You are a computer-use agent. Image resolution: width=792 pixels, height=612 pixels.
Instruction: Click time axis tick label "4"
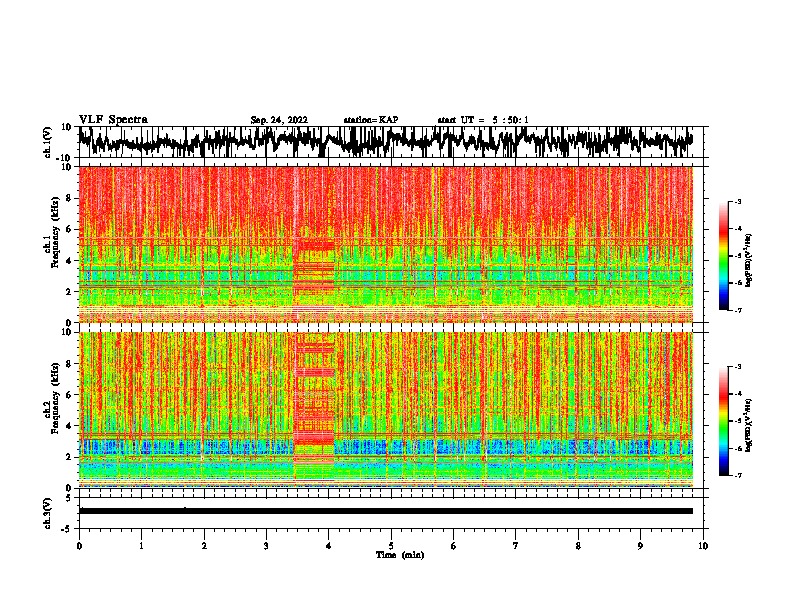click(329, 546)
